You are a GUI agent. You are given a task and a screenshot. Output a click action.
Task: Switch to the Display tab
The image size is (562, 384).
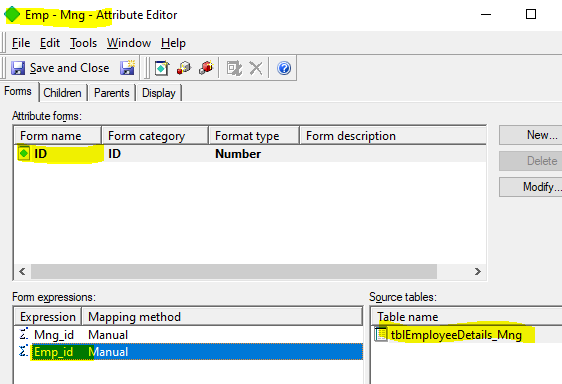159,93
